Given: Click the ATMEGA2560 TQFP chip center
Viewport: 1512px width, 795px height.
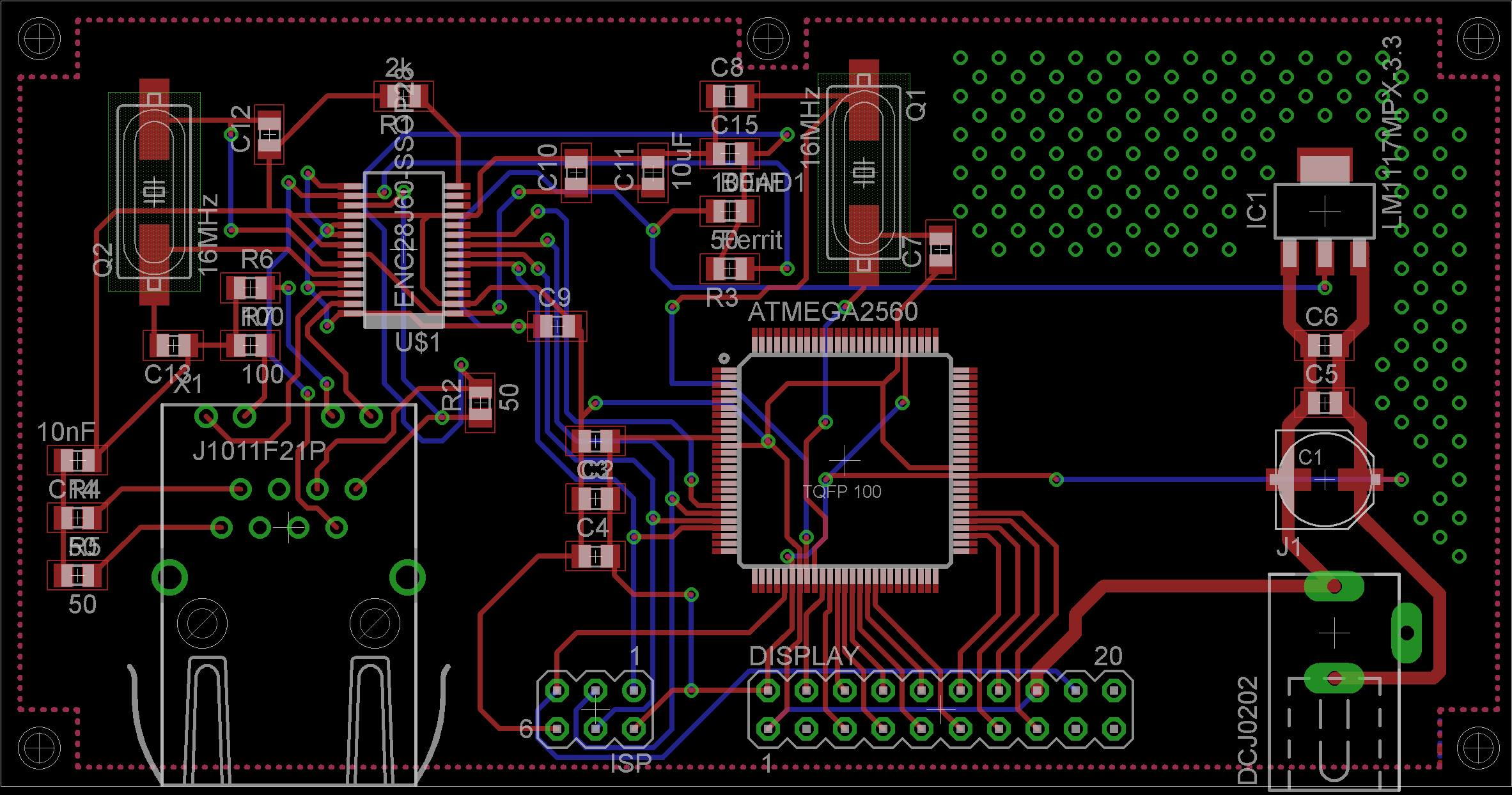Looking at the screenshot, I should [845, 460].
